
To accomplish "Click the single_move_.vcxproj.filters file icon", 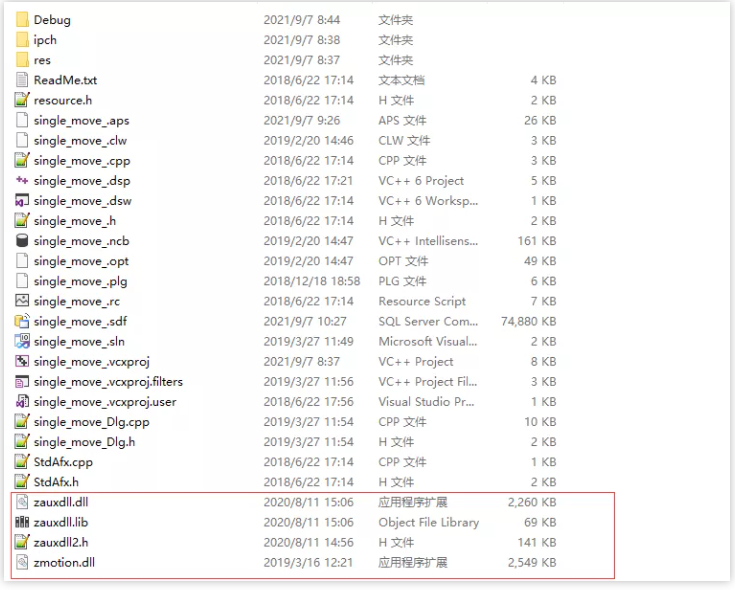I will point(22,381).
